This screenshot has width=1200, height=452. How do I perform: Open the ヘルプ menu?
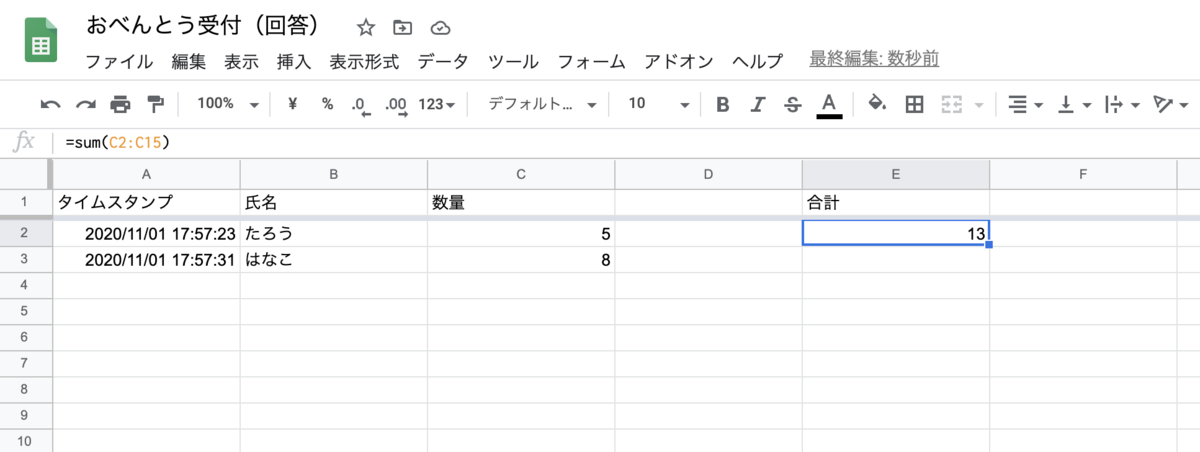(757, 61)
